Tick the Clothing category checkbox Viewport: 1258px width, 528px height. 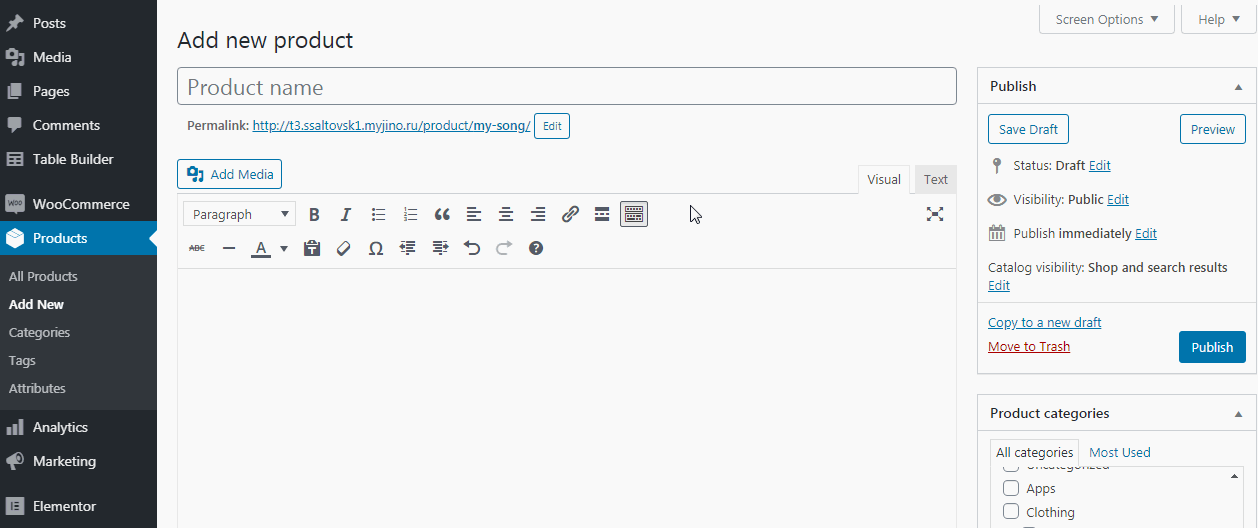pos(1011,512)
